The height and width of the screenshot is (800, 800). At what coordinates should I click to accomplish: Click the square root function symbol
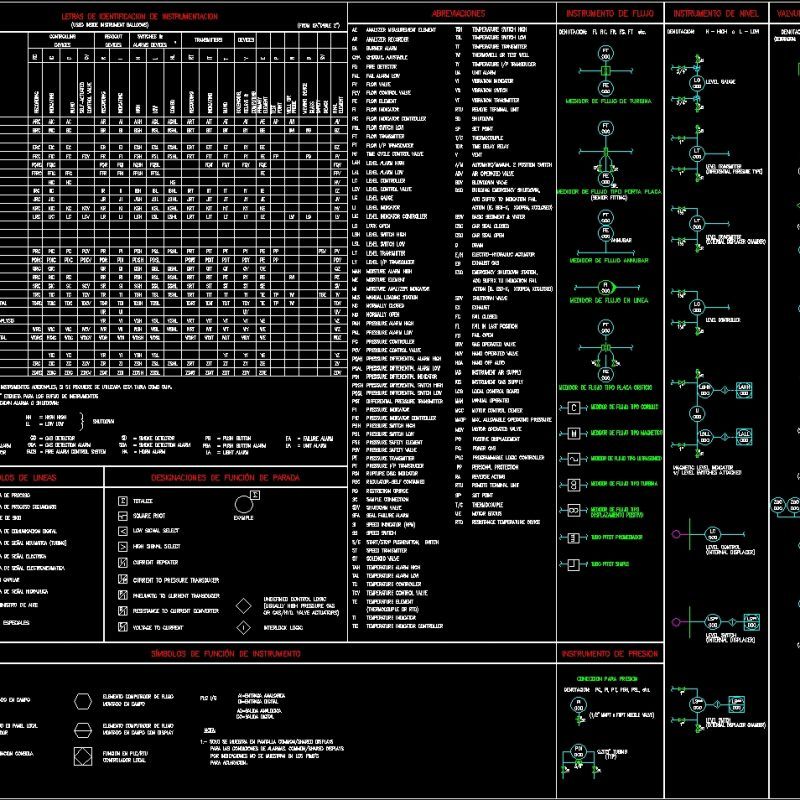tap(122, 516)
